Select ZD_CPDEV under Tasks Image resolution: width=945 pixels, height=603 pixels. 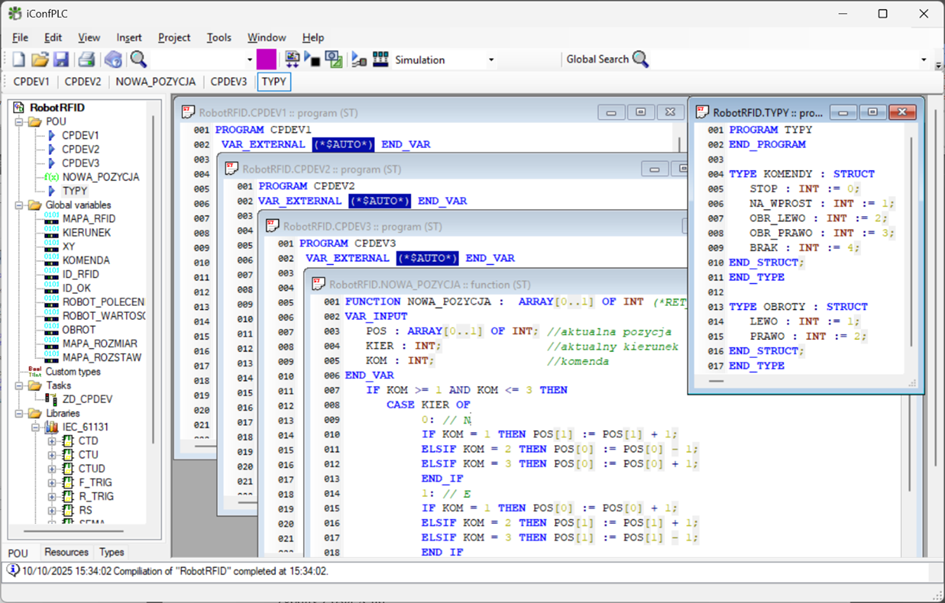coord(87,399)
